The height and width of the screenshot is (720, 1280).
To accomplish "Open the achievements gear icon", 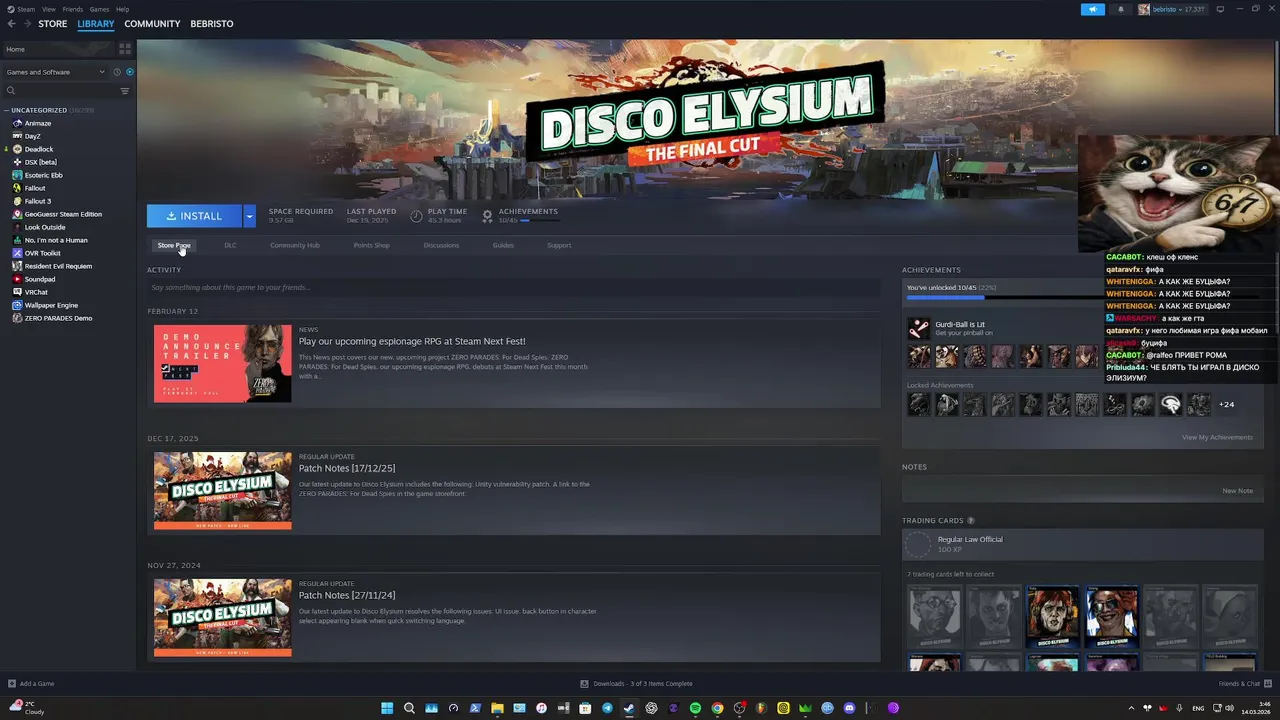I will click(x=488, y=215).
